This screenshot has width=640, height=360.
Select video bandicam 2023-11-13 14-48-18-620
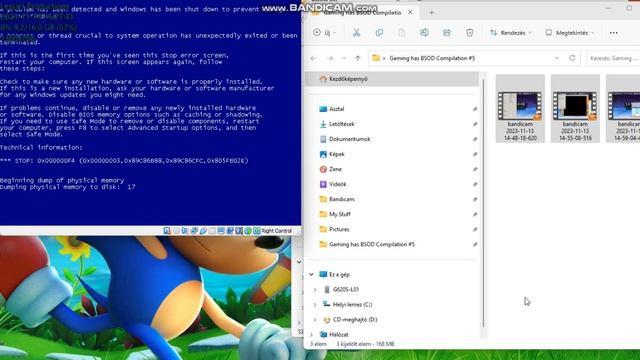pos(520,109)
